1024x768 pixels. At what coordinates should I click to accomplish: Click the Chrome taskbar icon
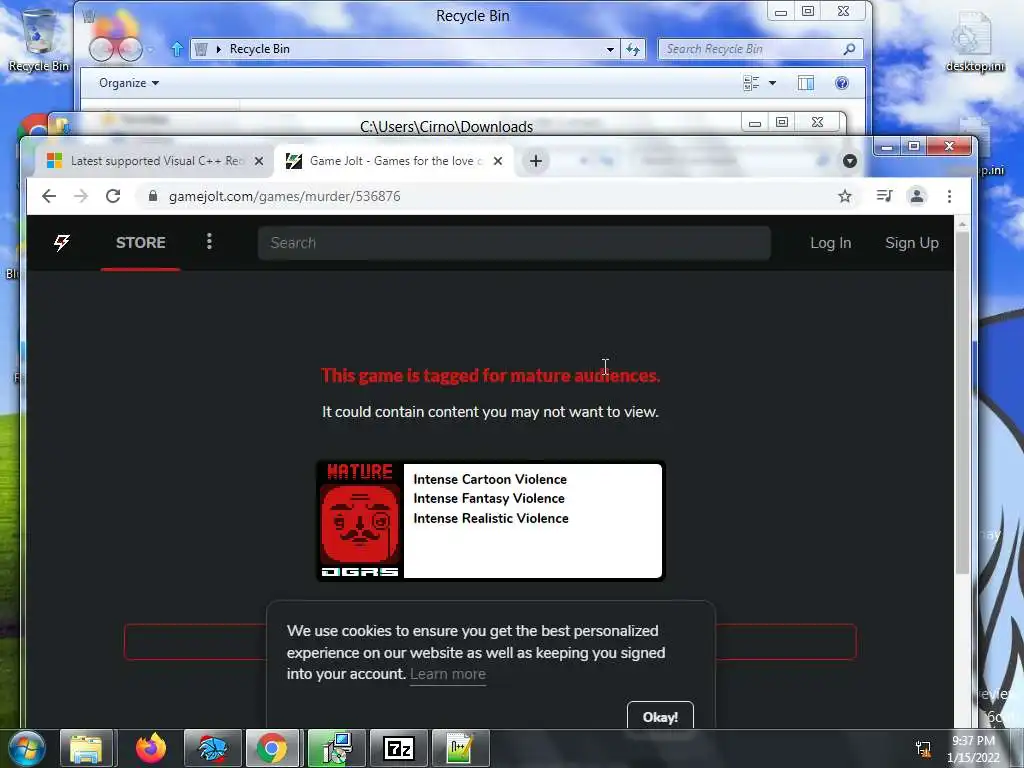[x=272, y=748]
